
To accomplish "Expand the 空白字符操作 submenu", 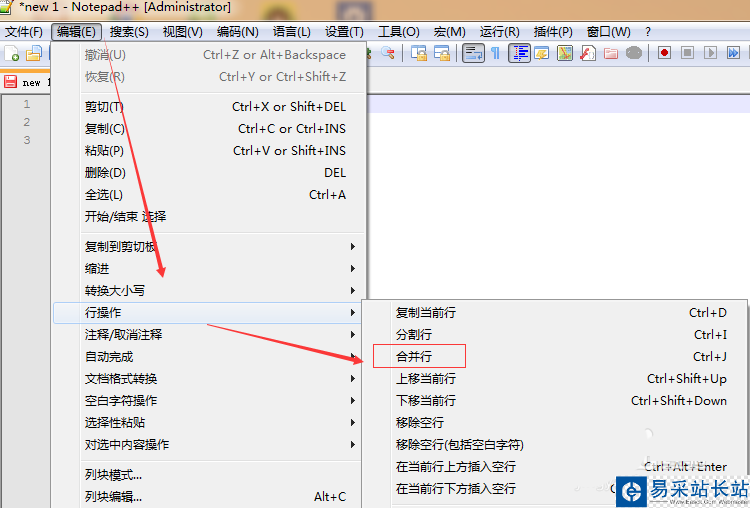I will pyautogui.click(x=209, y=400).
